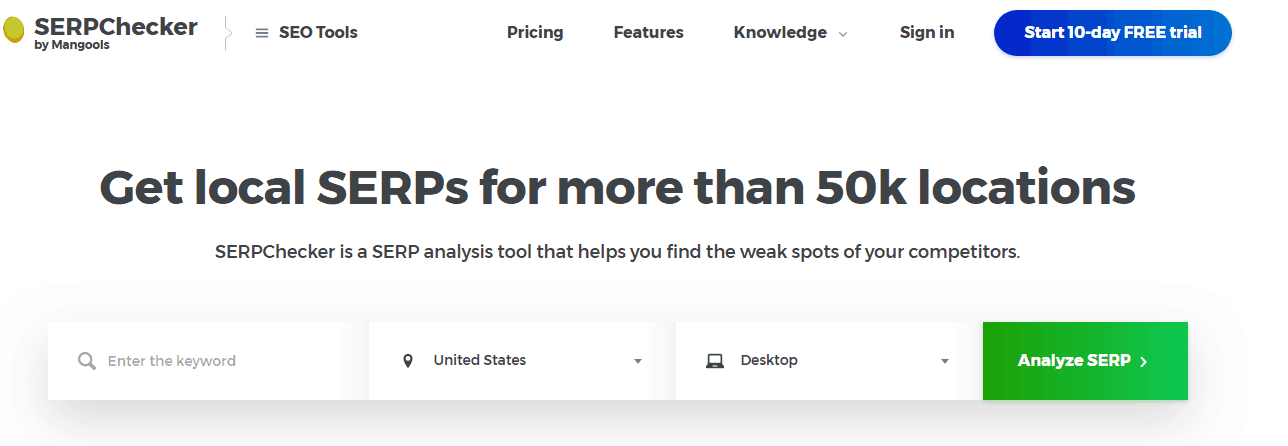The height and width of the screenshot is (446, 1288).
Task: Open the hamburger menu icon beside SEO Tools
Action: 262,33
